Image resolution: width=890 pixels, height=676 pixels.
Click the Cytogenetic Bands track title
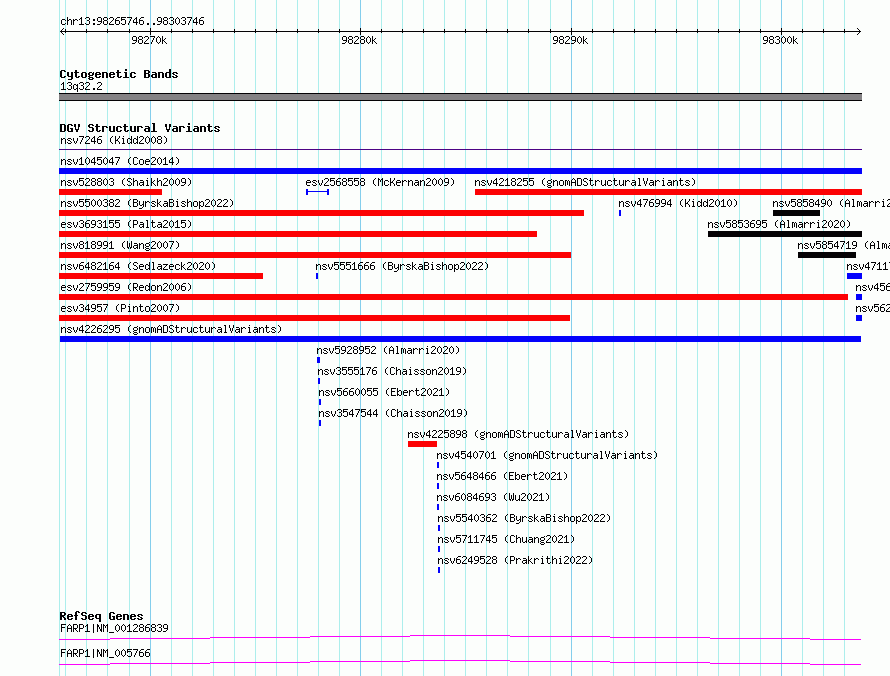119,74
